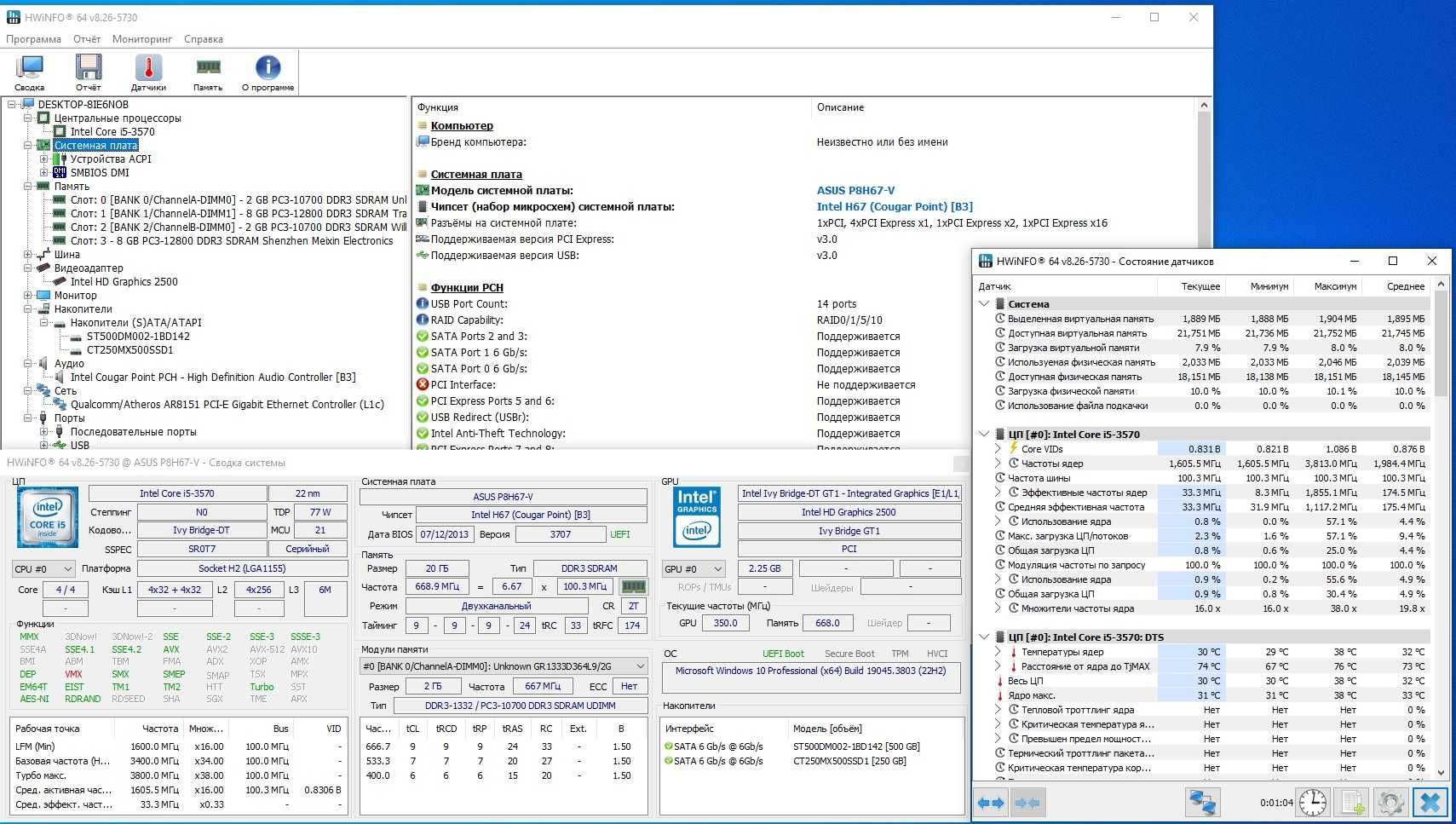This screenshot has width=1456, height=824.
Task: Click the Весь ЦП temperature row
Action: (x=1205, y=681)
